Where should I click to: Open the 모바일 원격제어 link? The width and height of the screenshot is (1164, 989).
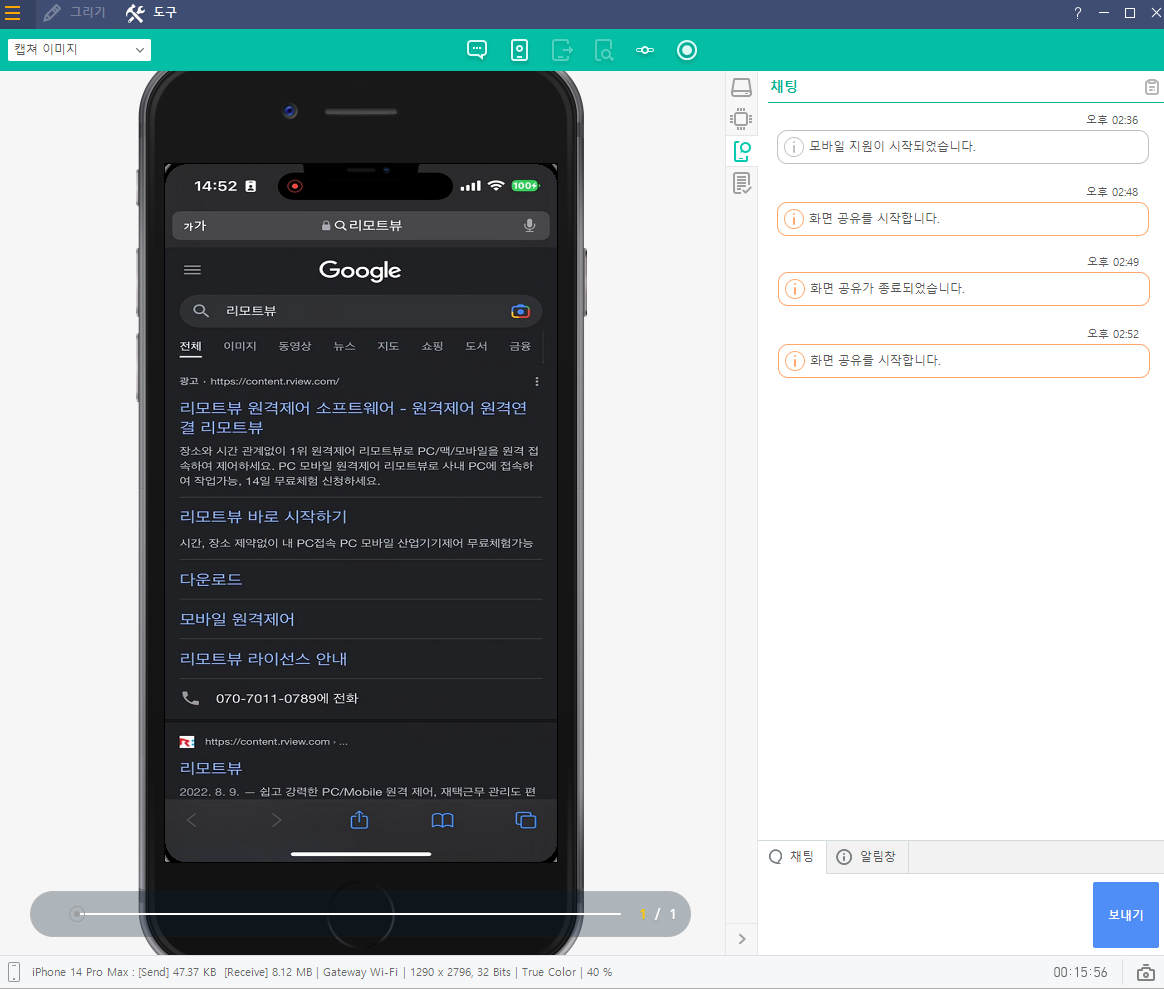click(x=237, y=619)
